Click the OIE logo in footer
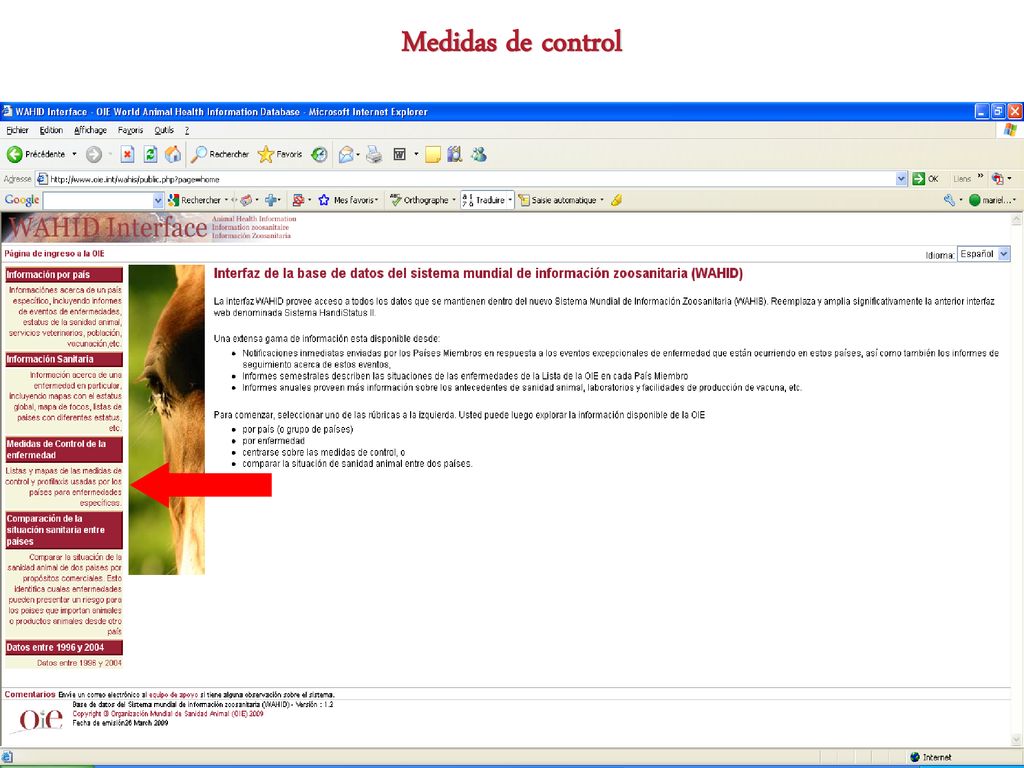 click(x=40, y=719)
